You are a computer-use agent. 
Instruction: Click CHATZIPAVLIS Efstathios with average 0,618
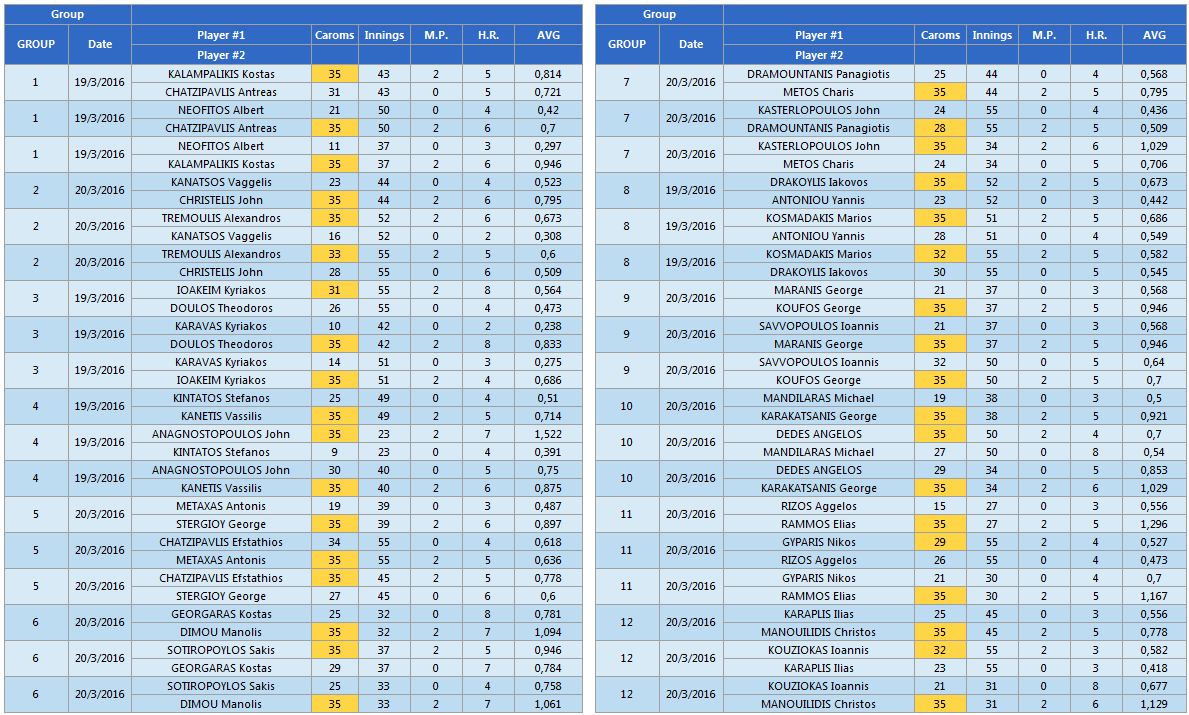[221, 542]
